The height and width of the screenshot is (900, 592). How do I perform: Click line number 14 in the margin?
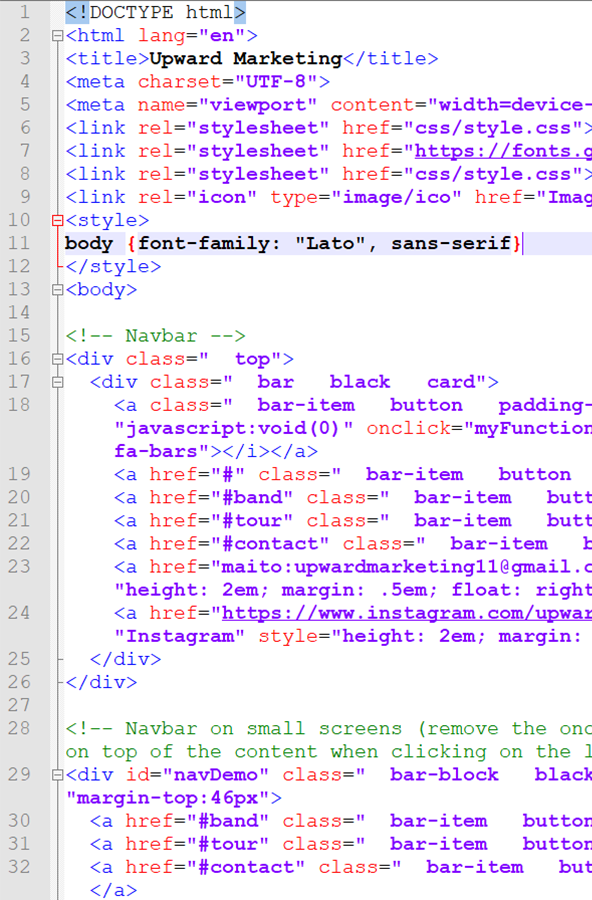tap(18, 313)
